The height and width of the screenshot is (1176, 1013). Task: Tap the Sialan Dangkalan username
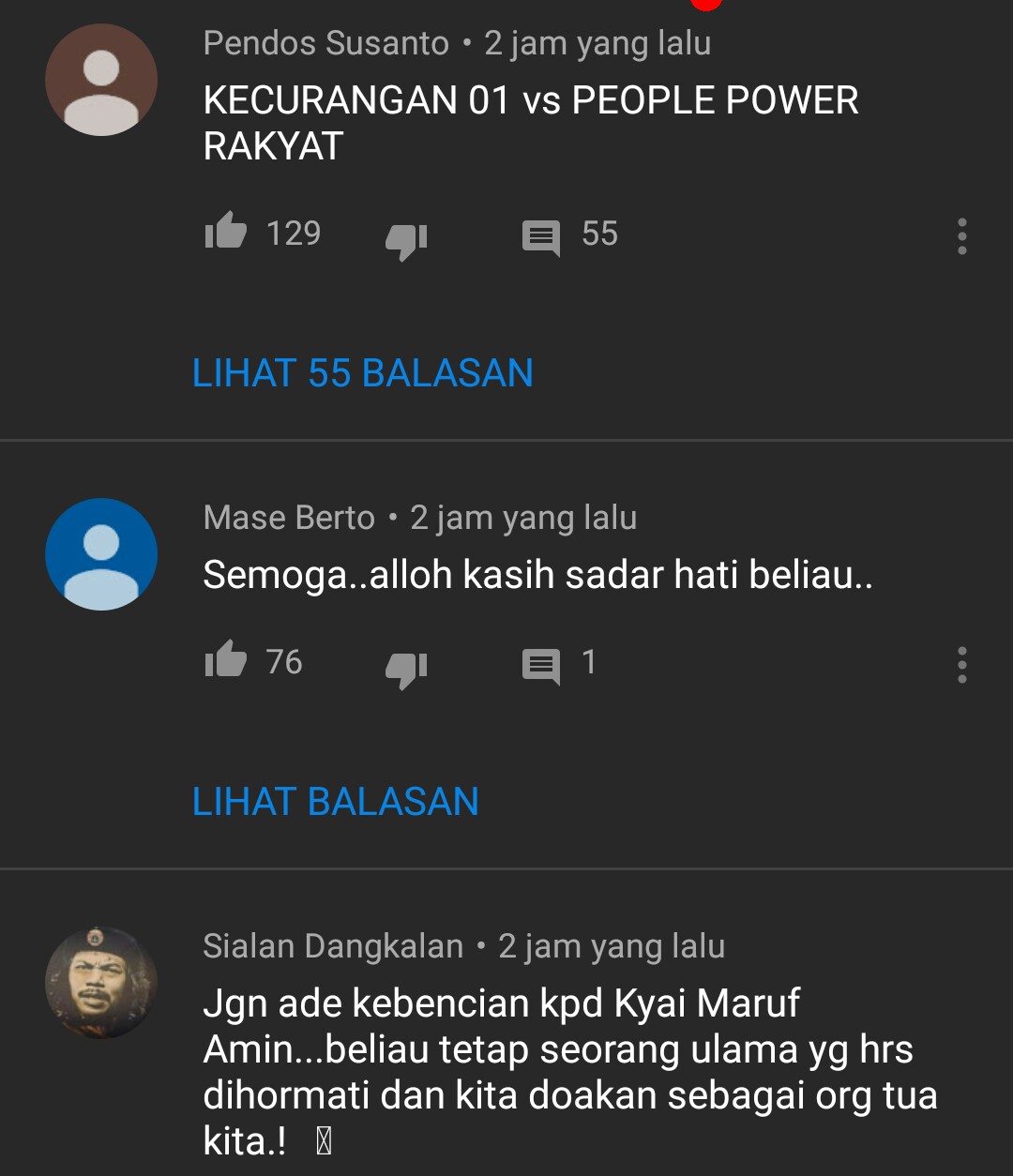333,946
